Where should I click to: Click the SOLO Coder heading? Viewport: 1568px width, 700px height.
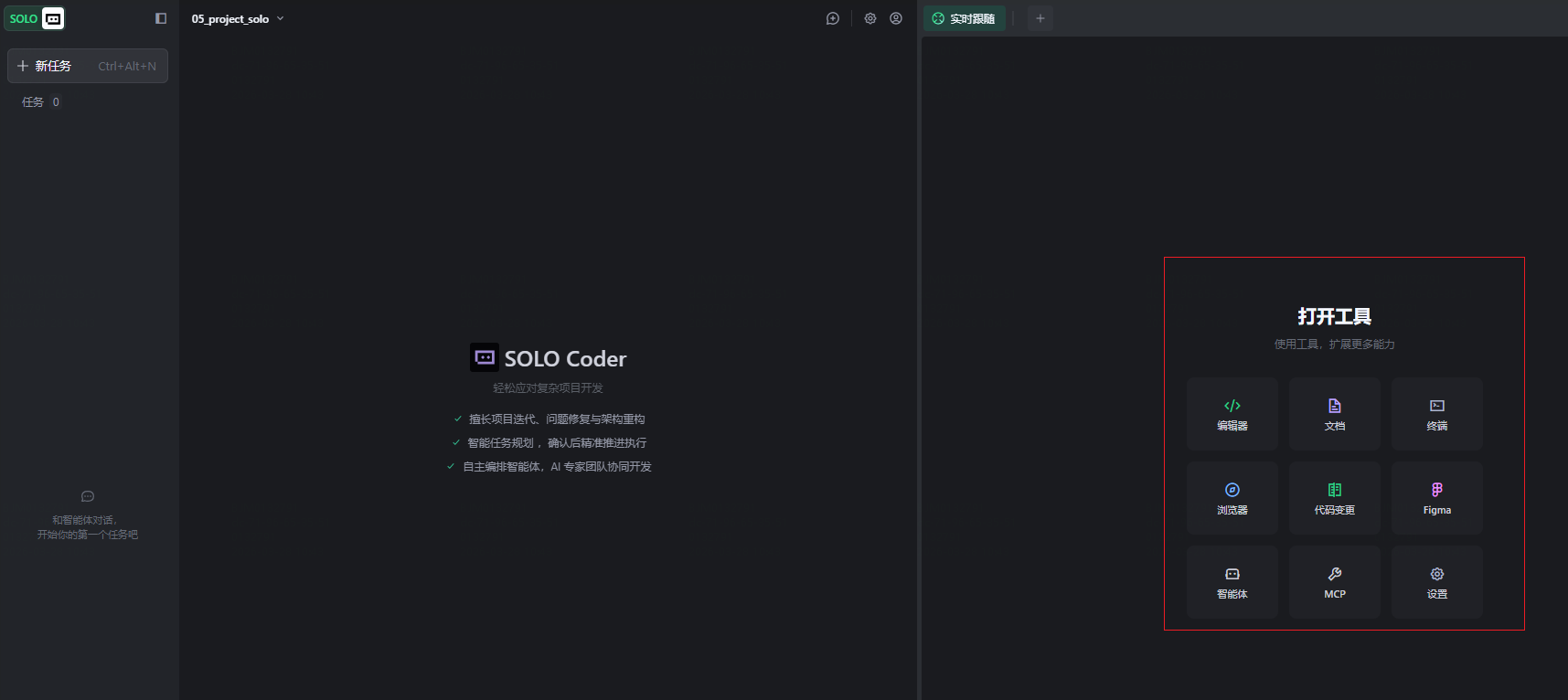(565, 358)
